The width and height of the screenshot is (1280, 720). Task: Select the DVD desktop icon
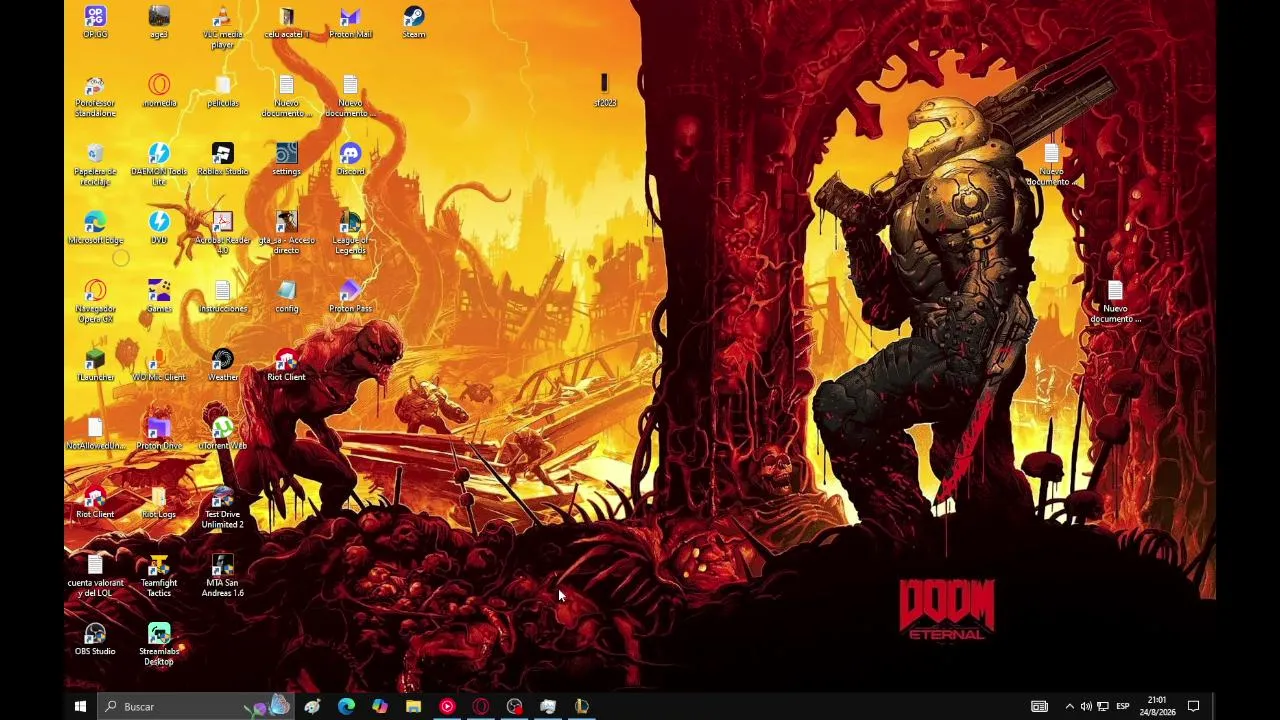tap(159, 228)
